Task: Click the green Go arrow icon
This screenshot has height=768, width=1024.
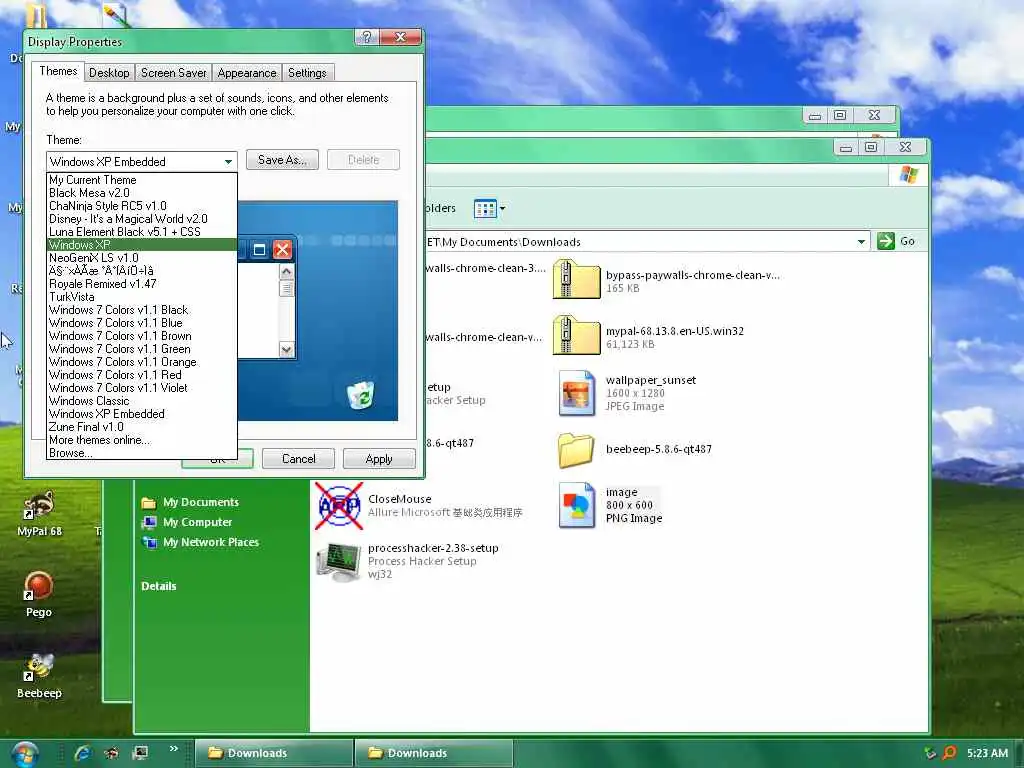Action: click(886, 241)
